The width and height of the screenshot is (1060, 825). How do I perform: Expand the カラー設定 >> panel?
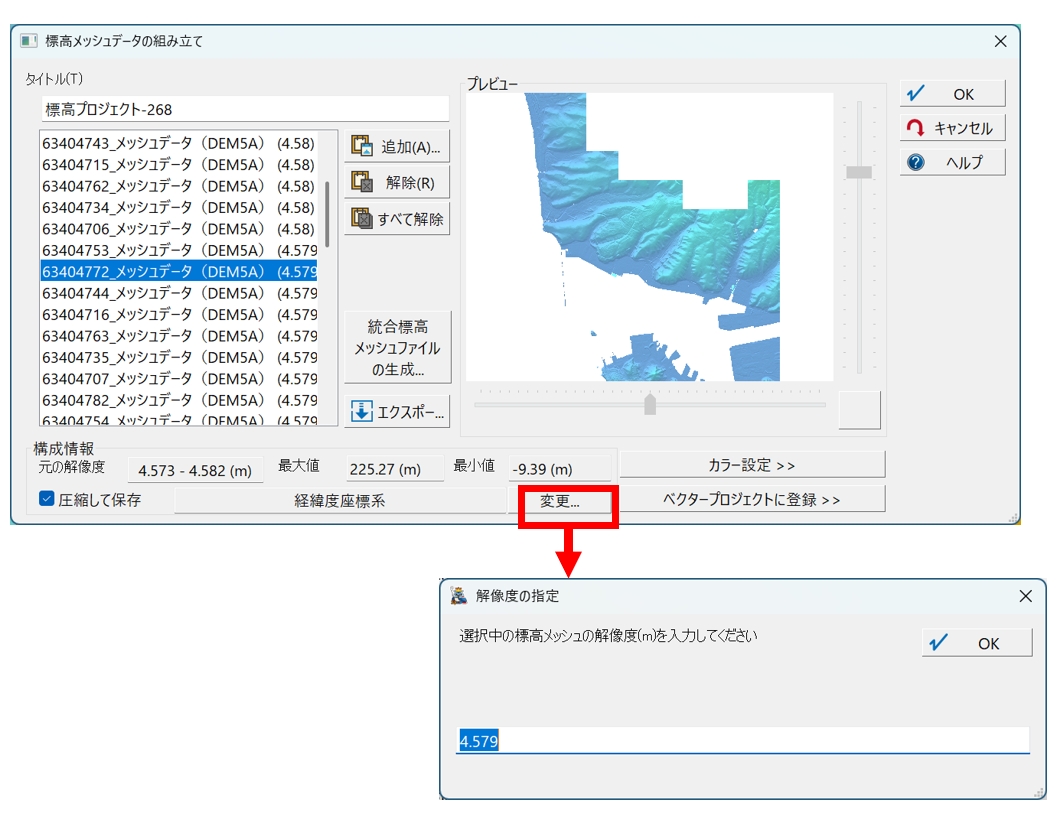(x=752, y=465)
